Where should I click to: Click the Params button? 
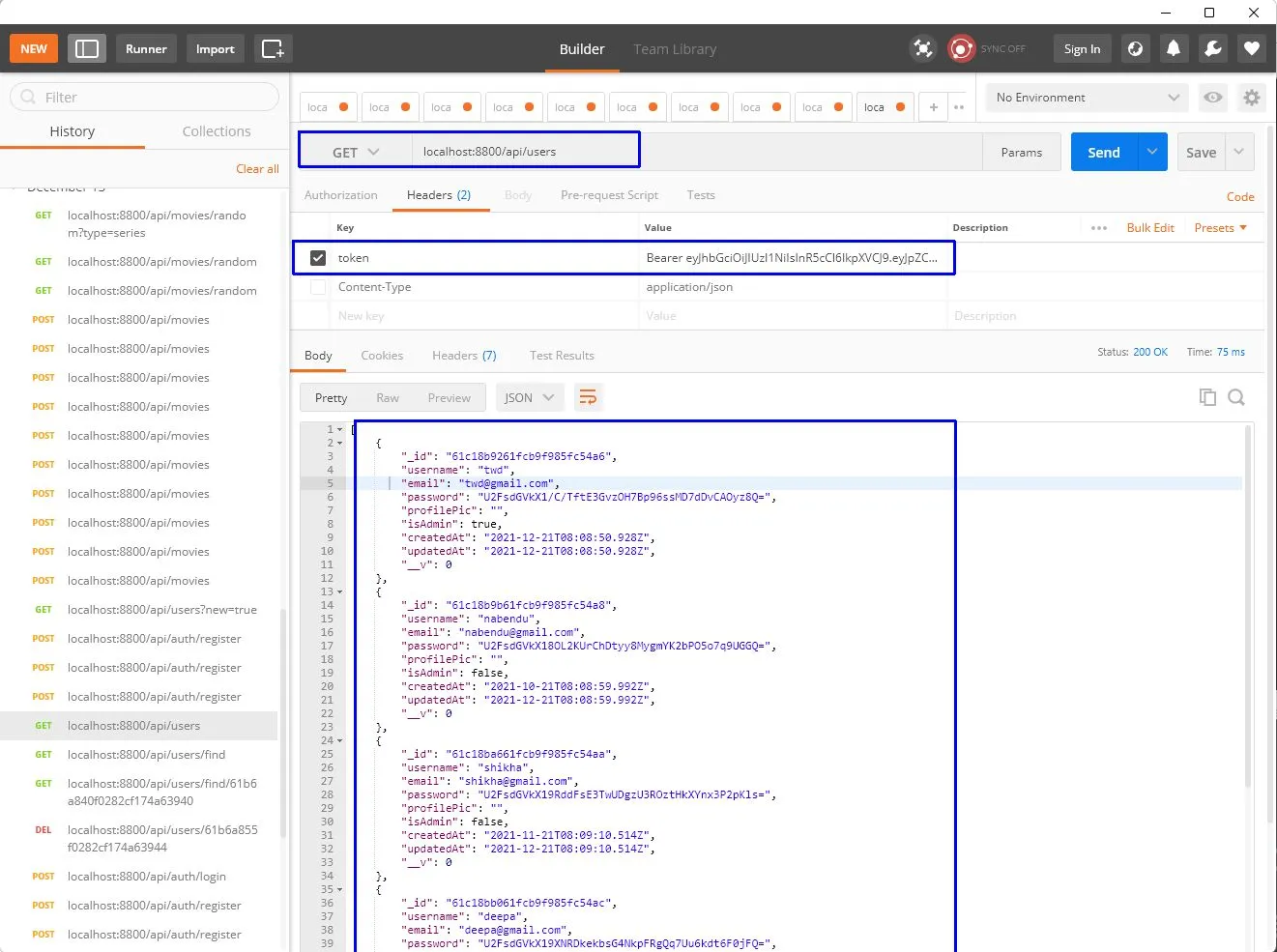coord(1022,153)
